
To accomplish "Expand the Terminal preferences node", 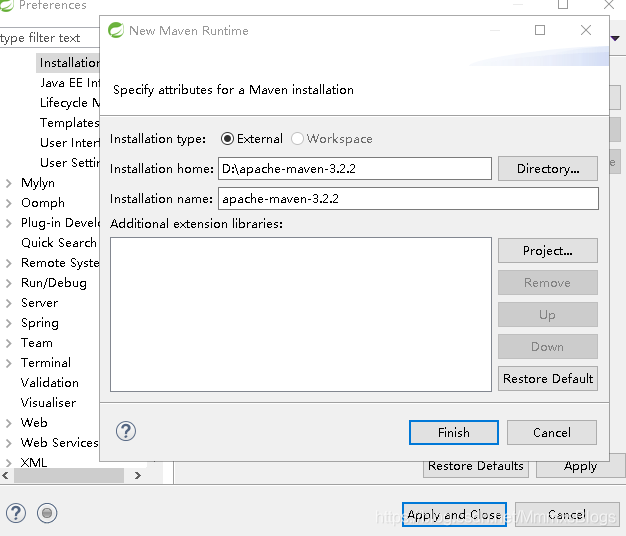I will [9, 363].
